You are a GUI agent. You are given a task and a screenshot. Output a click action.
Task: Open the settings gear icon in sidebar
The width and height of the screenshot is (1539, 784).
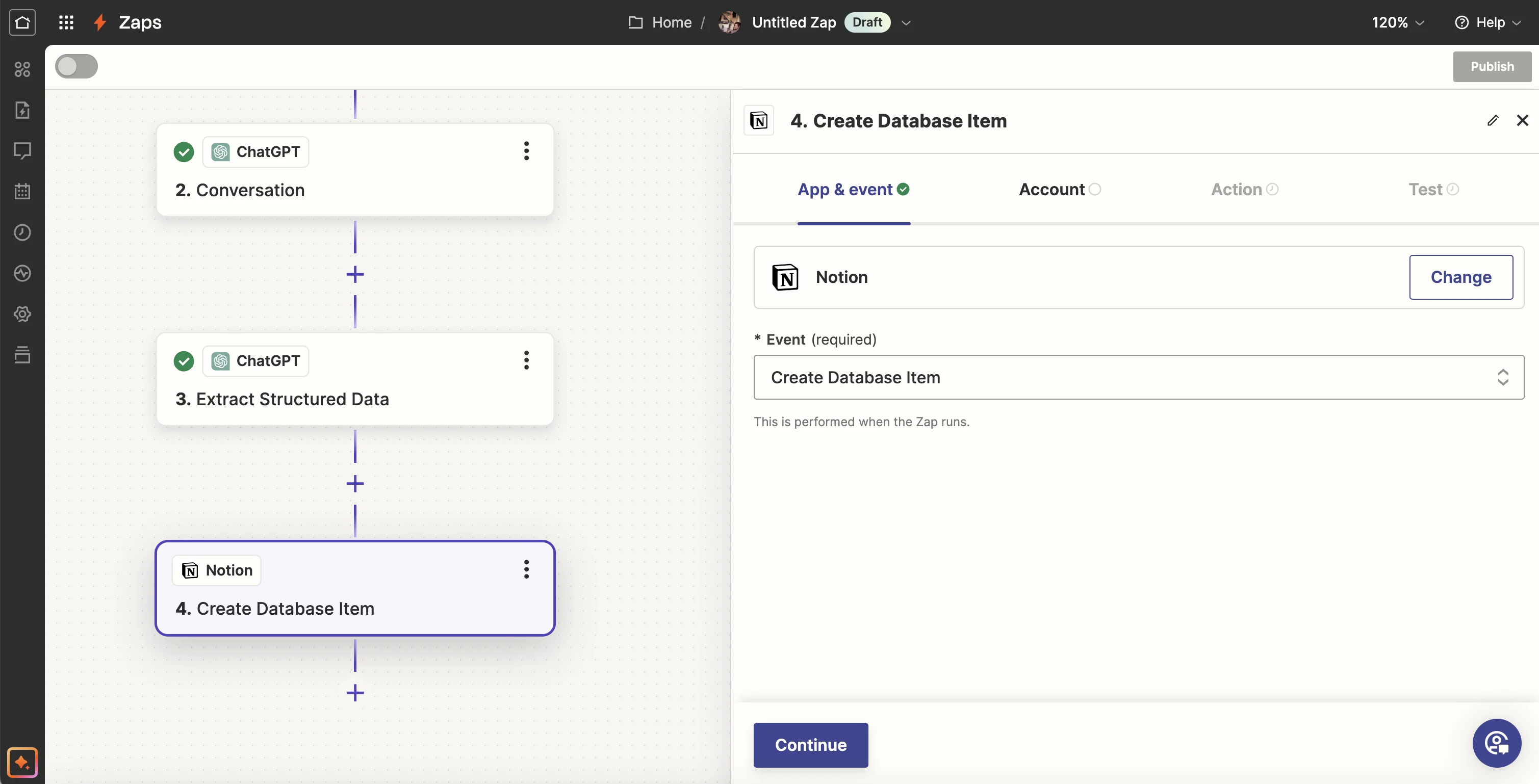tap(22, 314)
